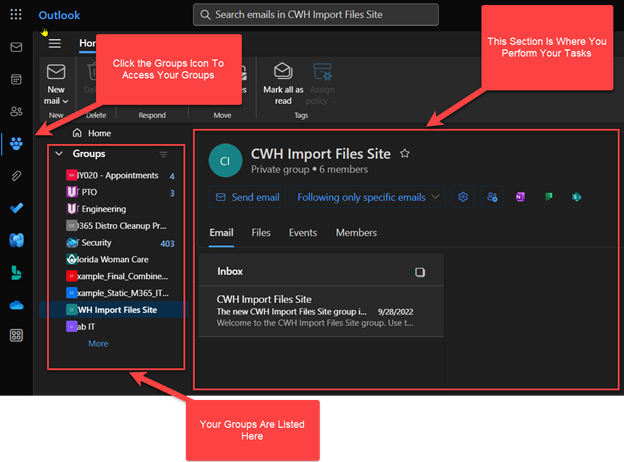This screenshot has width=624, height=462.
Task: Open the CWH Import Files Site welcome email
Action: pos(321,311)
